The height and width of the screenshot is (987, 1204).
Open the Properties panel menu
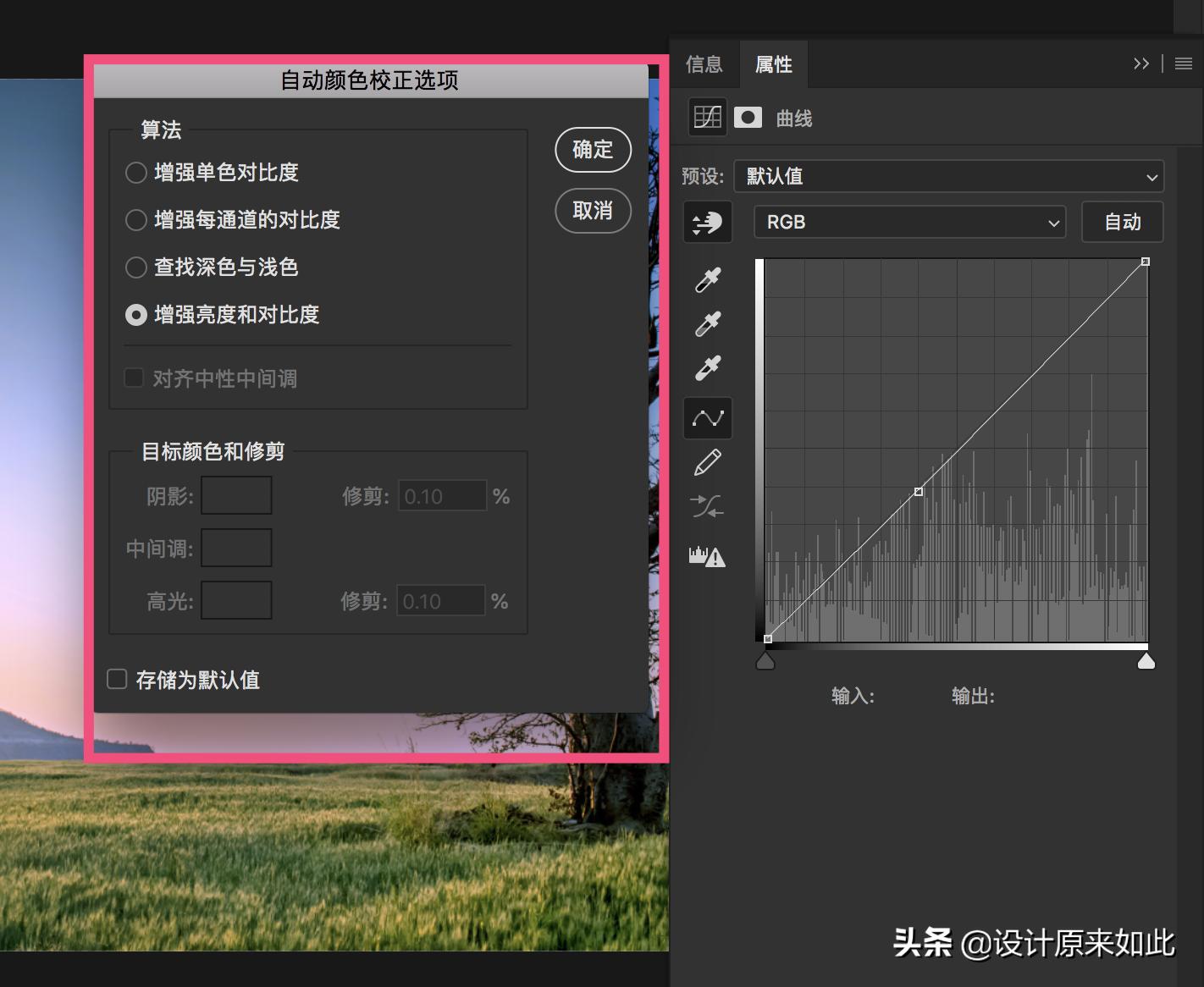pos(1183,63)
